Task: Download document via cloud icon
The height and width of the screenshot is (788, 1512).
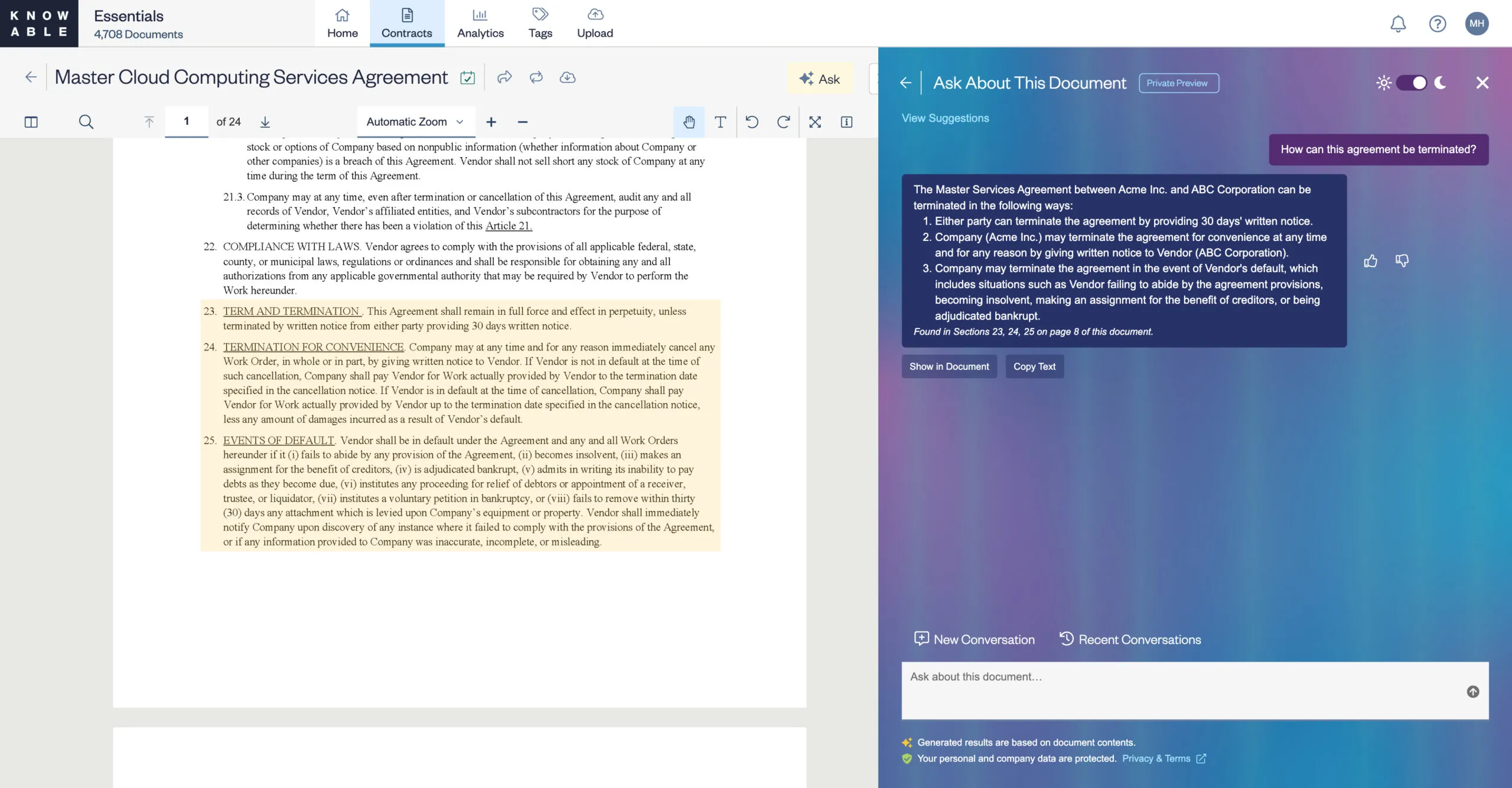Action: (x=567, y=78)
